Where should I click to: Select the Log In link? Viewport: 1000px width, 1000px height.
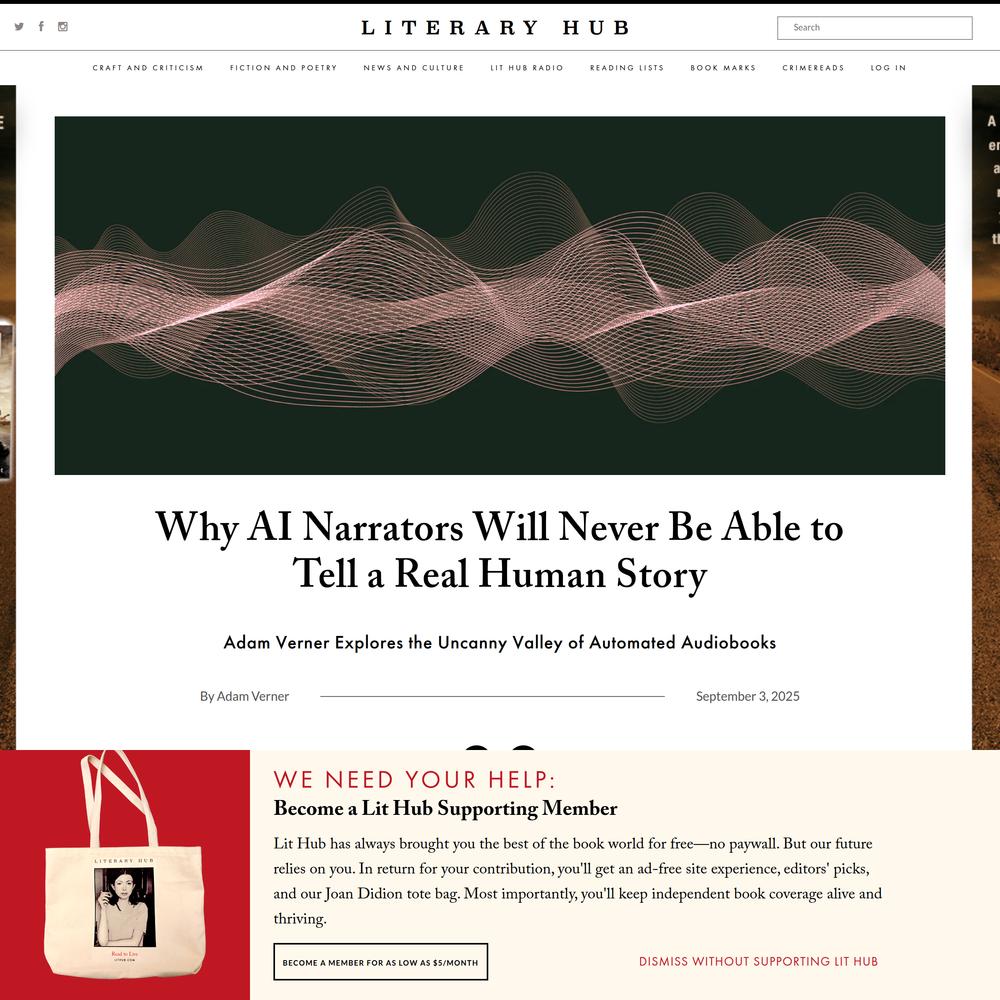[x=888, y=68]
